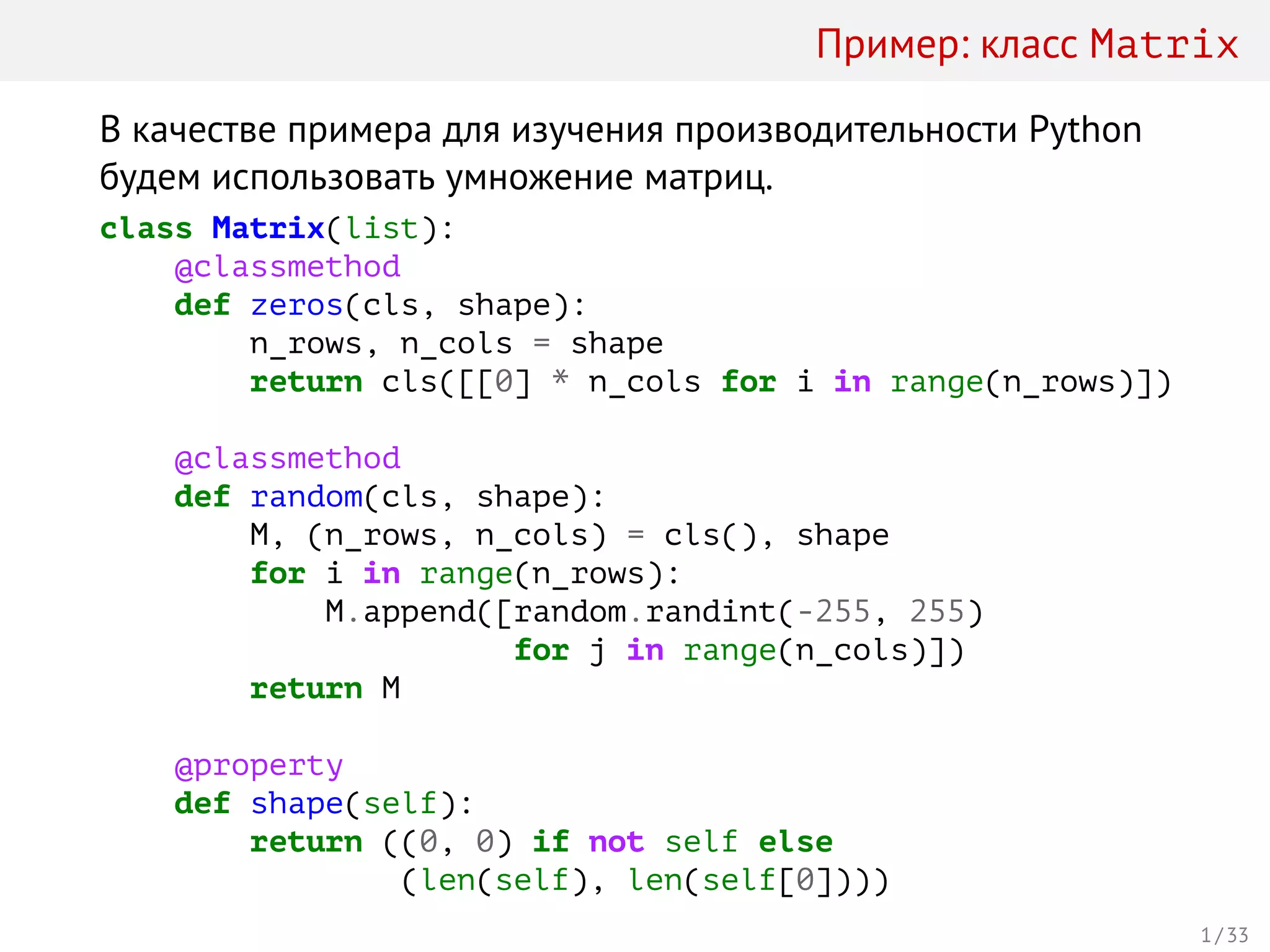Click the @classmethod decorator above def random

coord(288,460)
